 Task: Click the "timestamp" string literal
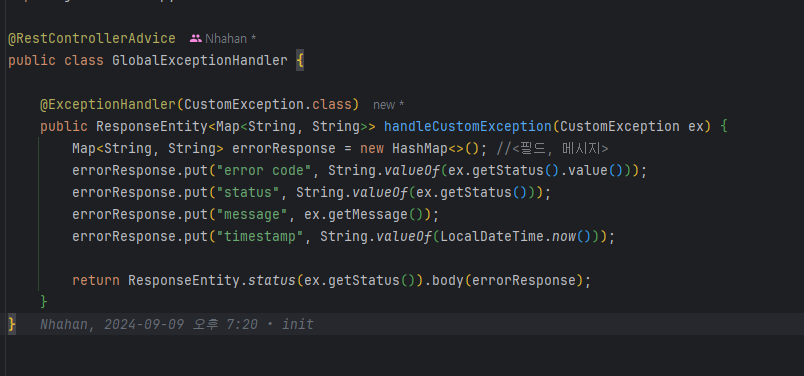click(260, 236)
